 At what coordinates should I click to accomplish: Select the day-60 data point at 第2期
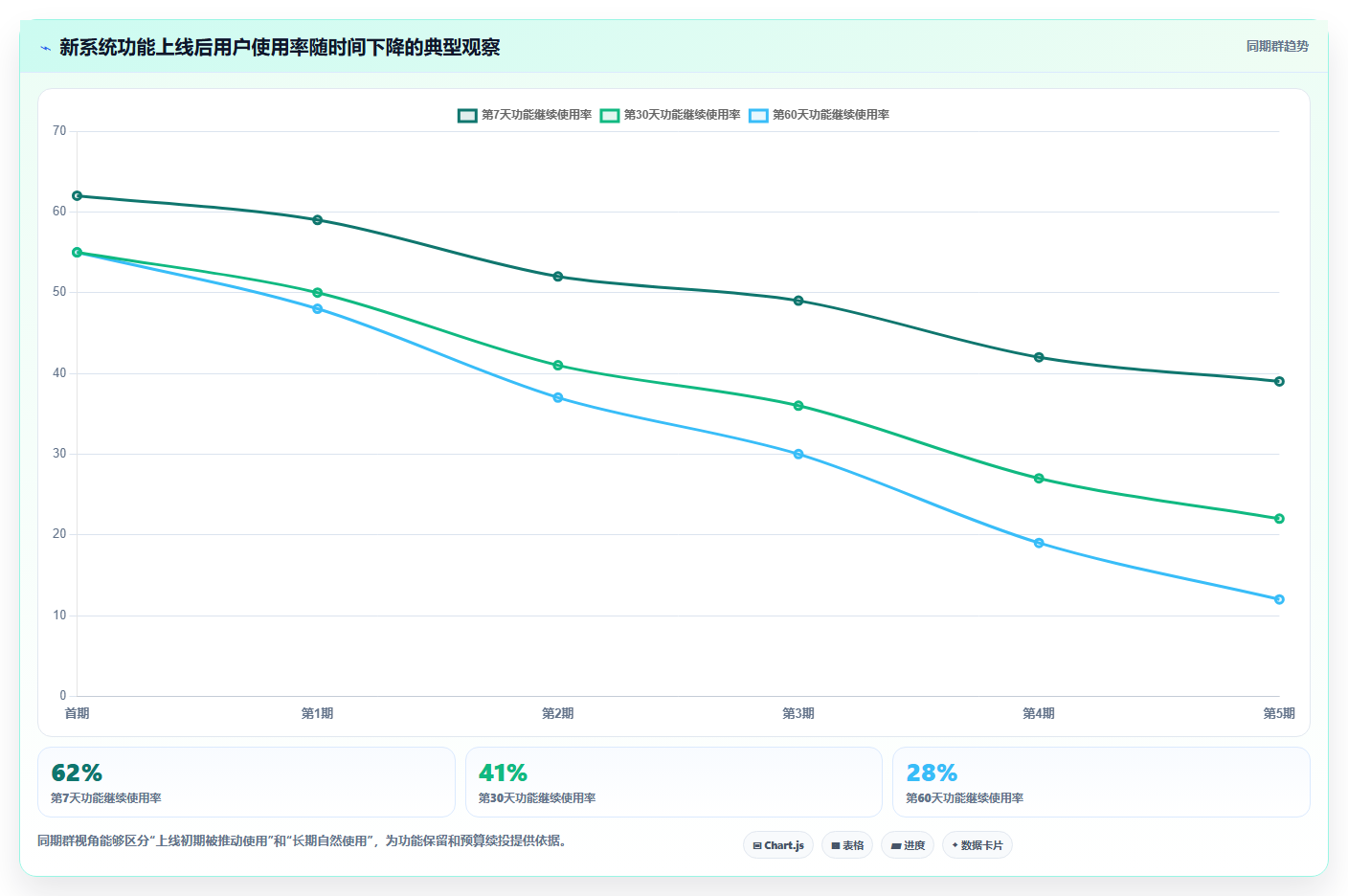tap(558, 397)
